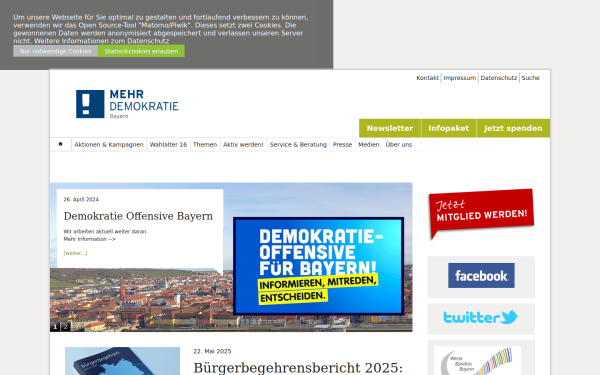This screenshot has height=375, width=600.
Task: Click the Jetzt Mitglied werden banner
Action: pyautogui.click(x=481, y=214)
